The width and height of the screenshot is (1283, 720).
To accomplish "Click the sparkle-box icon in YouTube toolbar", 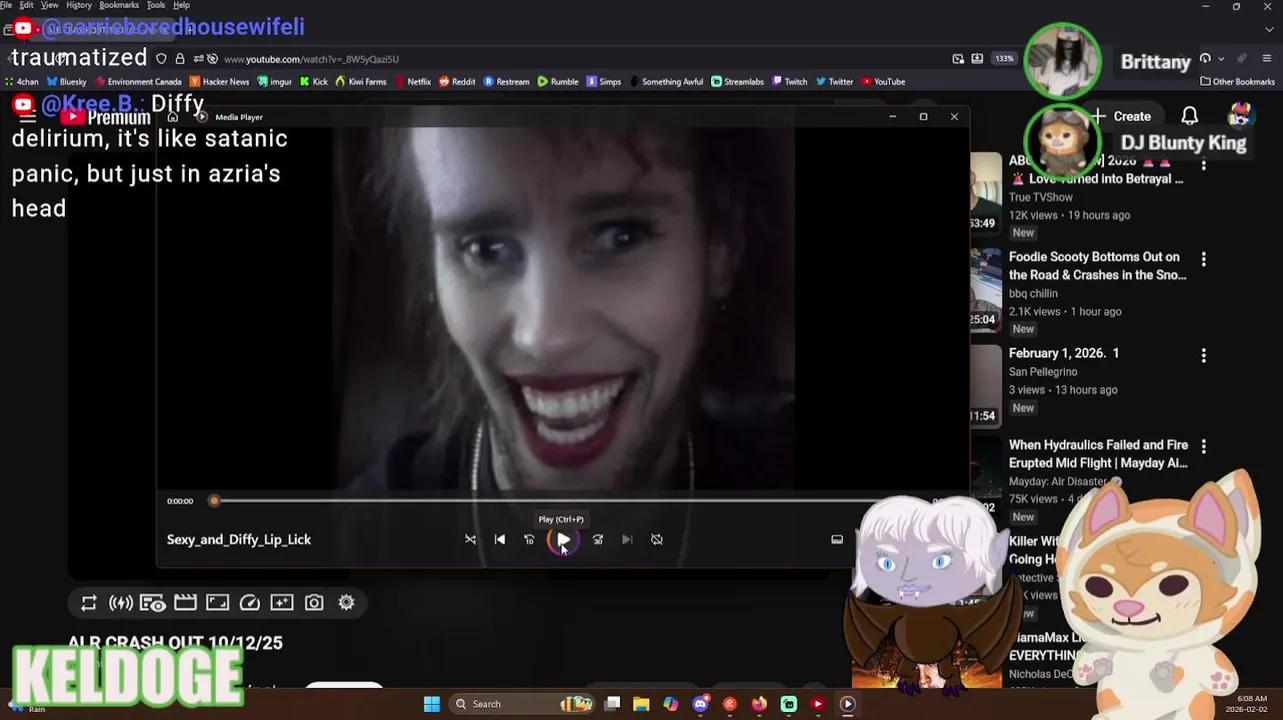I will click(x=282, y=602).
